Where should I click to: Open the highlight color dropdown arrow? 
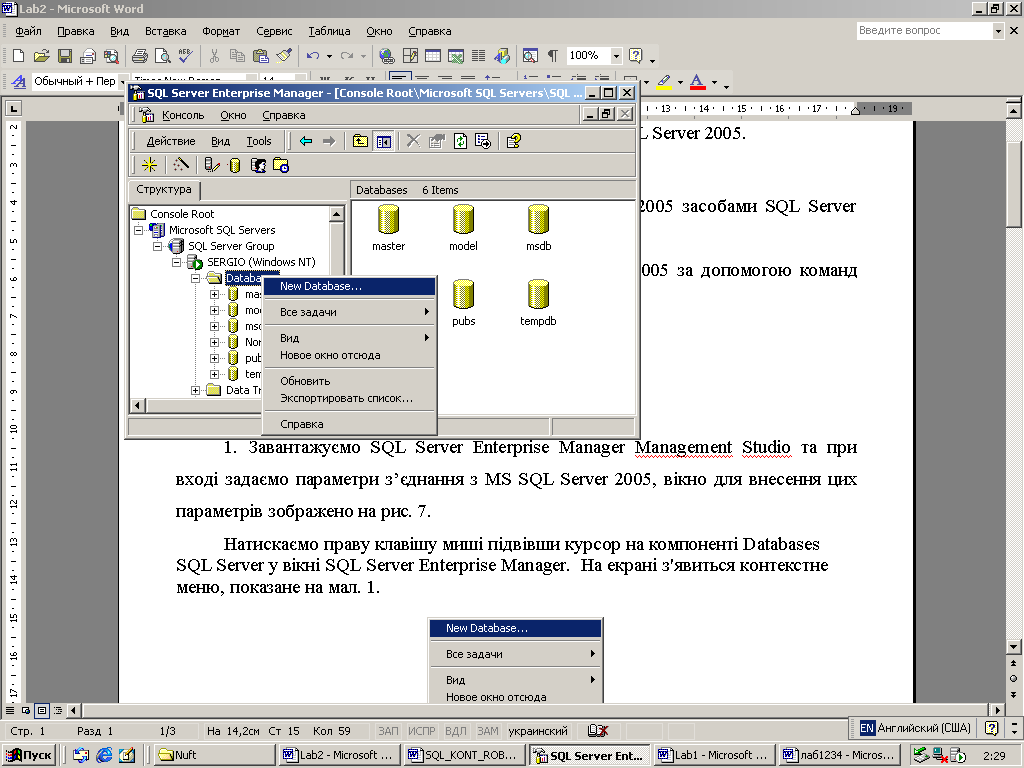coord(680,82)
